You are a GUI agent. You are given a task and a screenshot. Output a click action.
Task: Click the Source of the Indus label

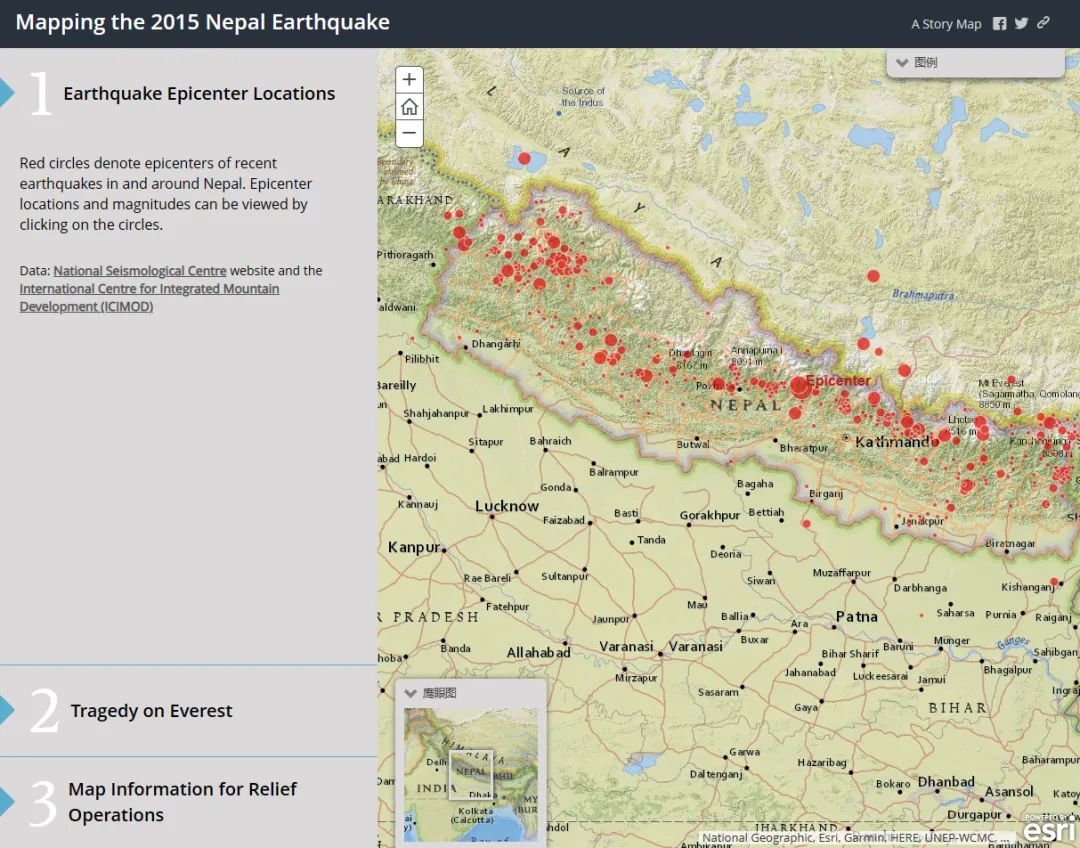coord(583,96)
